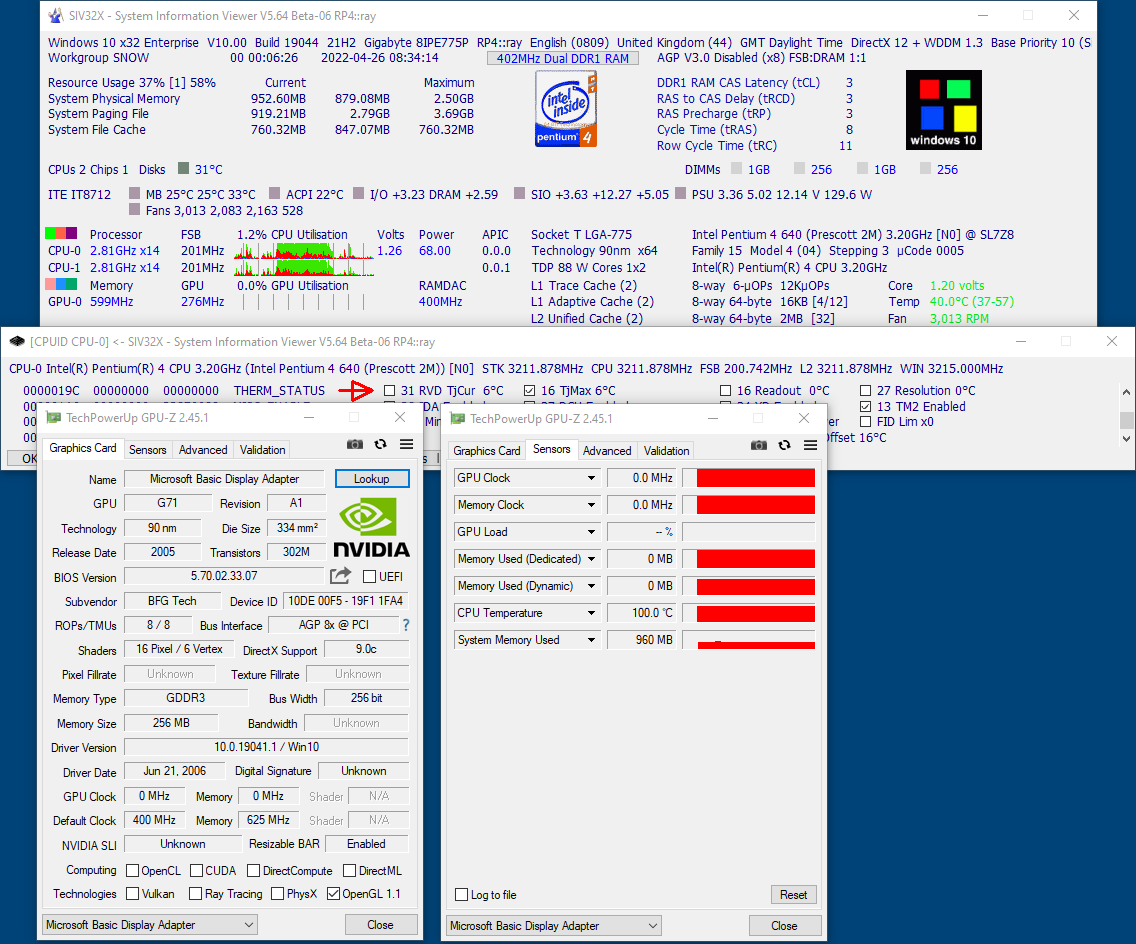Click the colored Processor indicator icon
The width and height of the screenshot is (1136, 944).
click(x=61, y=233)
